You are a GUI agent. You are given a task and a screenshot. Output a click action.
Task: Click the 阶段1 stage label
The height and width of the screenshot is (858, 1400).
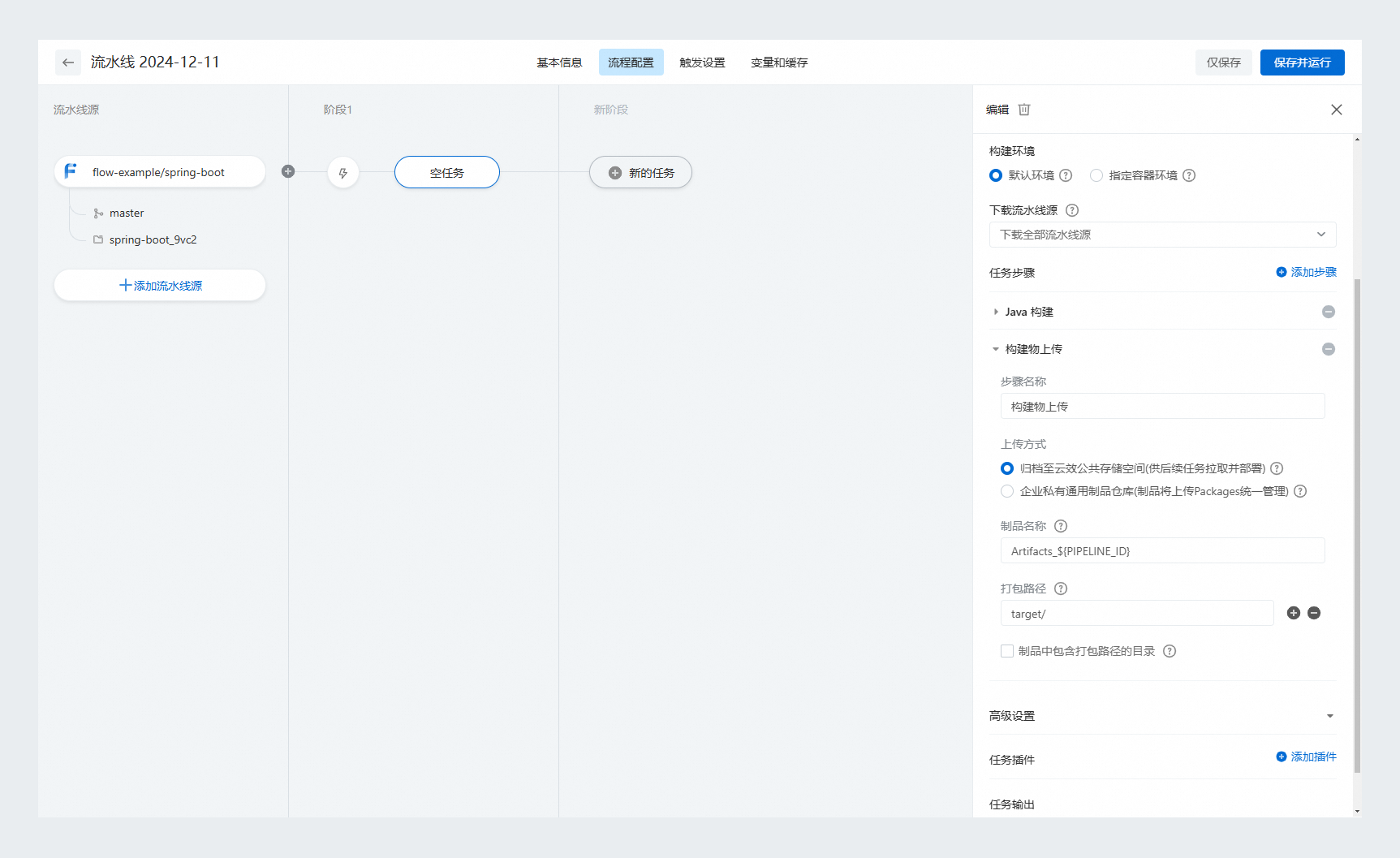point(338,110)
